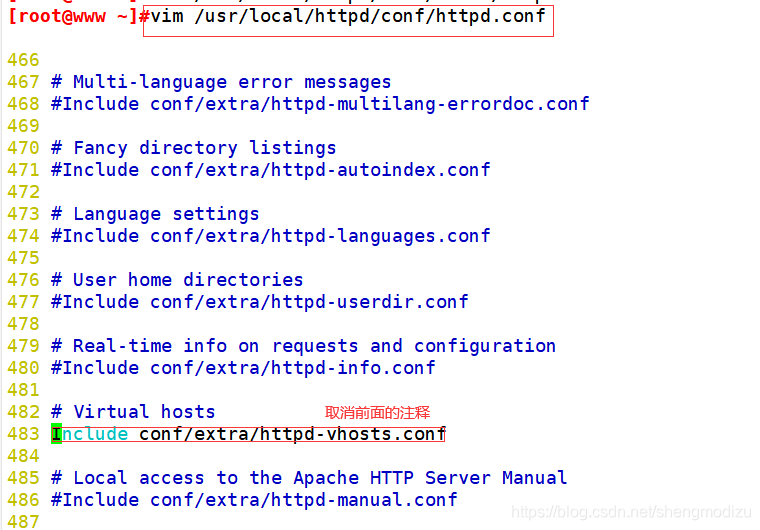Click line number 483
The width and height of the screenshot is (760, 530).
(x=23, y=434)
